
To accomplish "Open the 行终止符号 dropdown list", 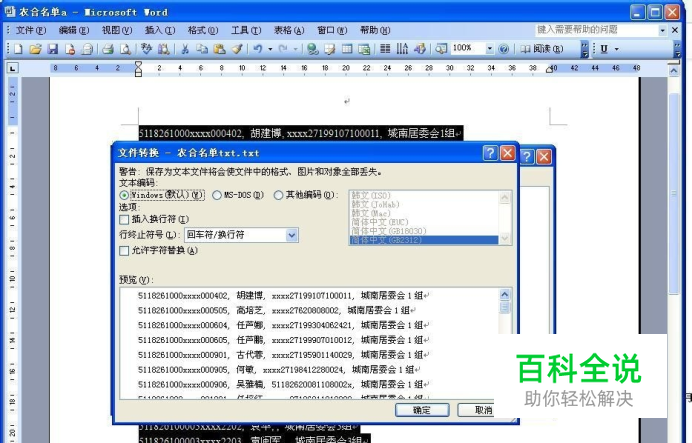I will (x=292, y=235).
